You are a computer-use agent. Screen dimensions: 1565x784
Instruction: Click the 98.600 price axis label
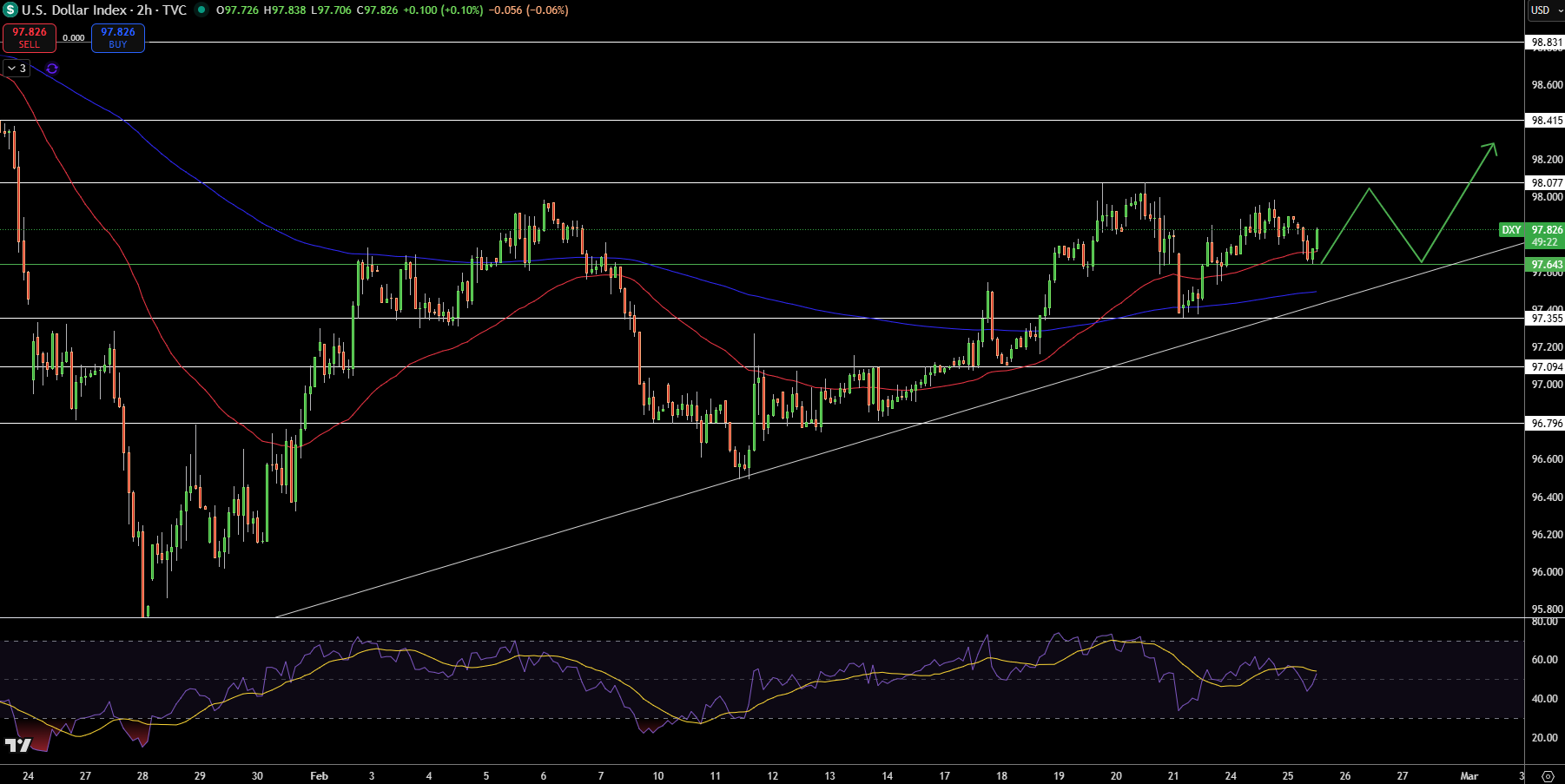pyautogui.click(x=1547, y=85)
